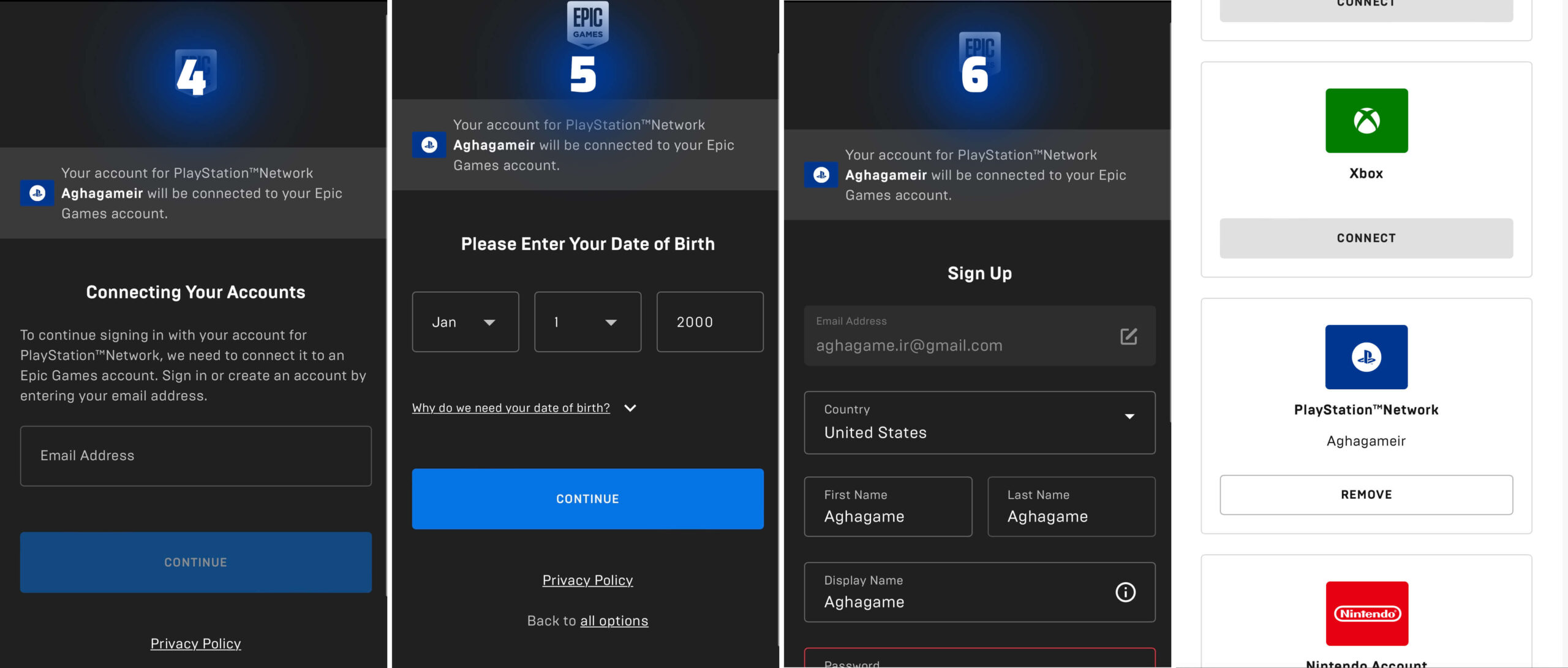Click the Email Address input field
The image size is (1568, 668).
(x=195, y=456)
